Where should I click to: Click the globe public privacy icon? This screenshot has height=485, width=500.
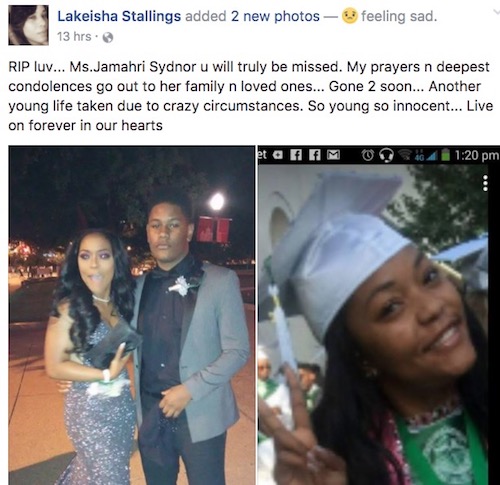click(108, 37)
